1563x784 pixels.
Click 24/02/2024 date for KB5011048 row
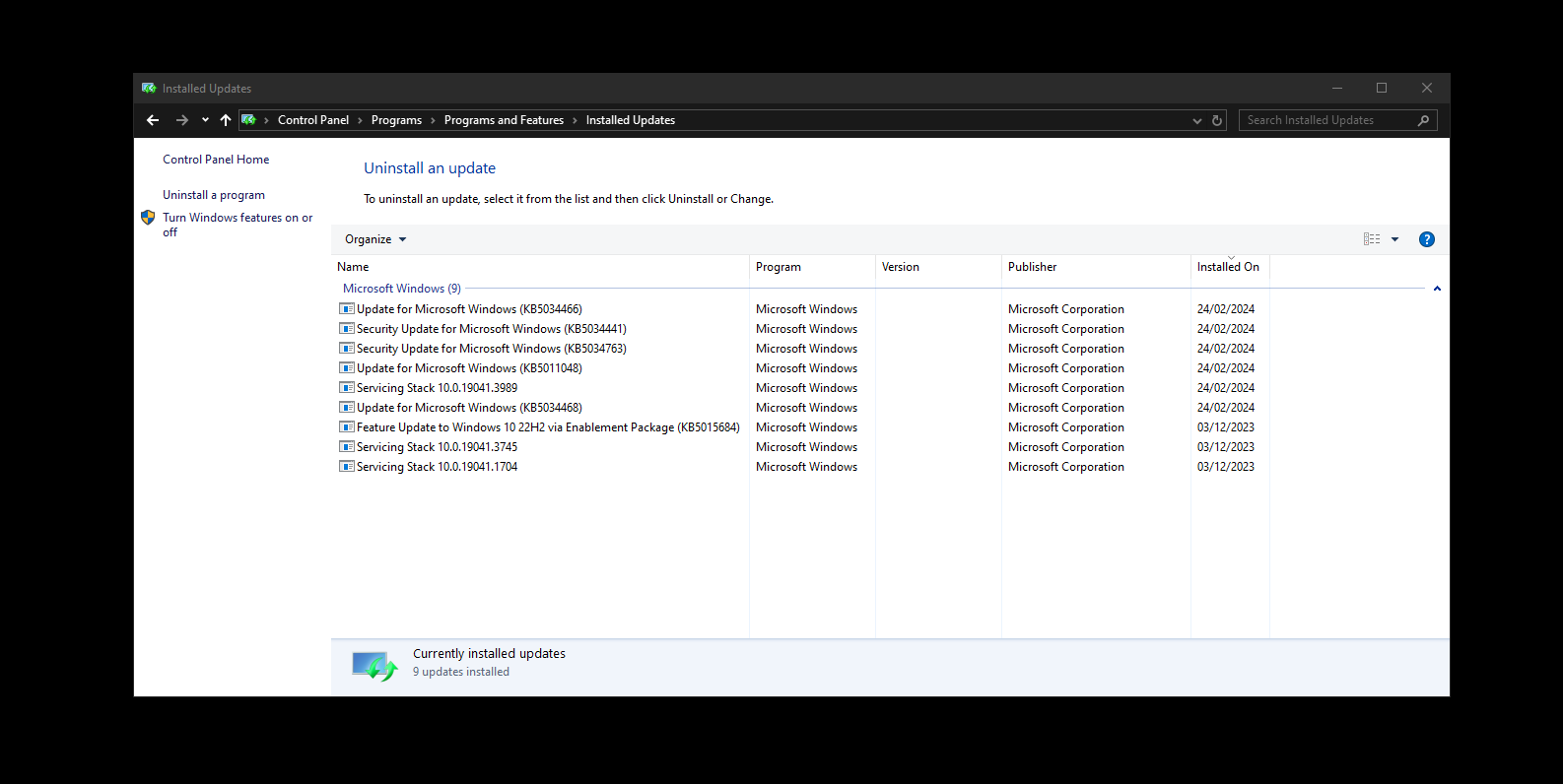coord(1226,368)
